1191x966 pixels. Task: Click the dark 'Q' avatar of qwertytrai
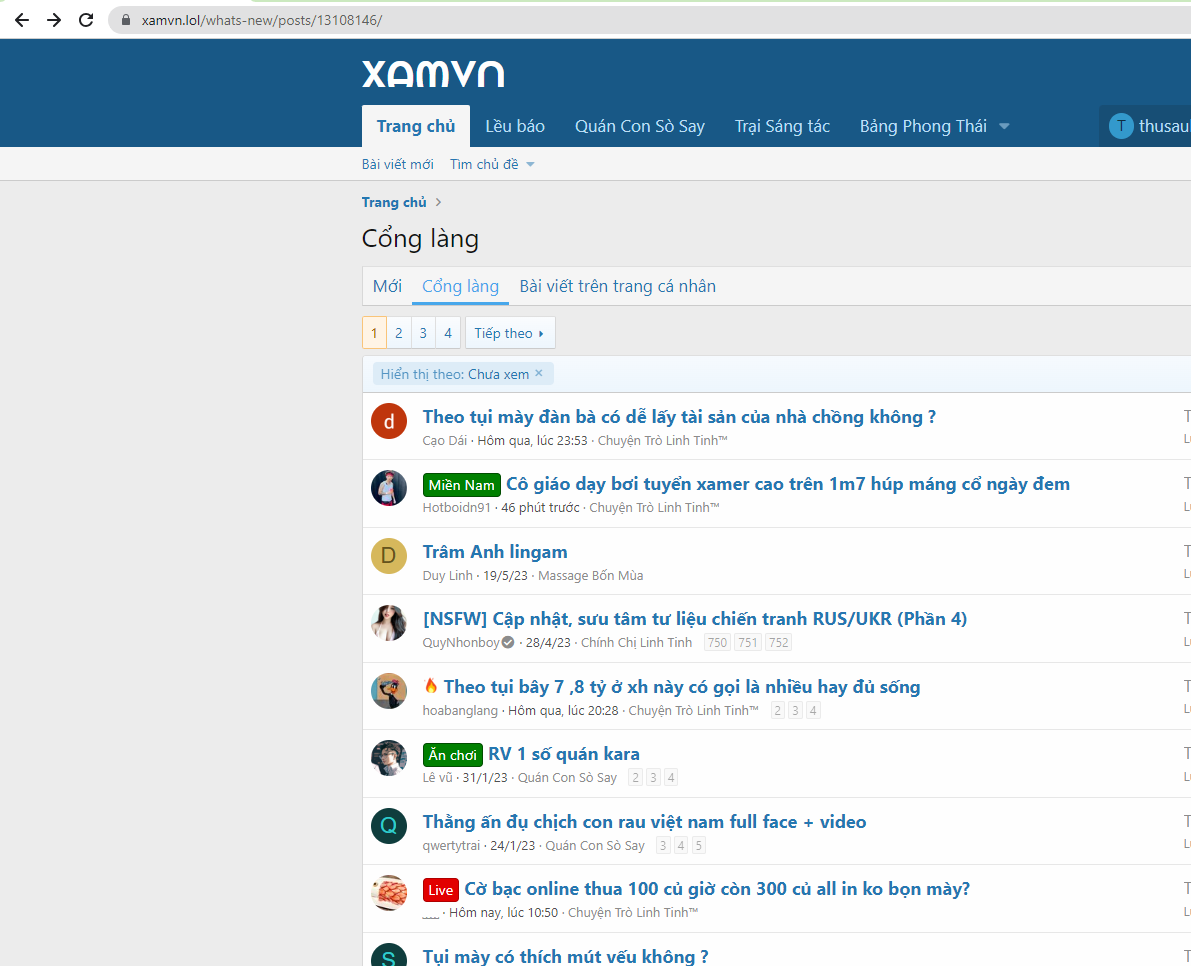(389, 826)
